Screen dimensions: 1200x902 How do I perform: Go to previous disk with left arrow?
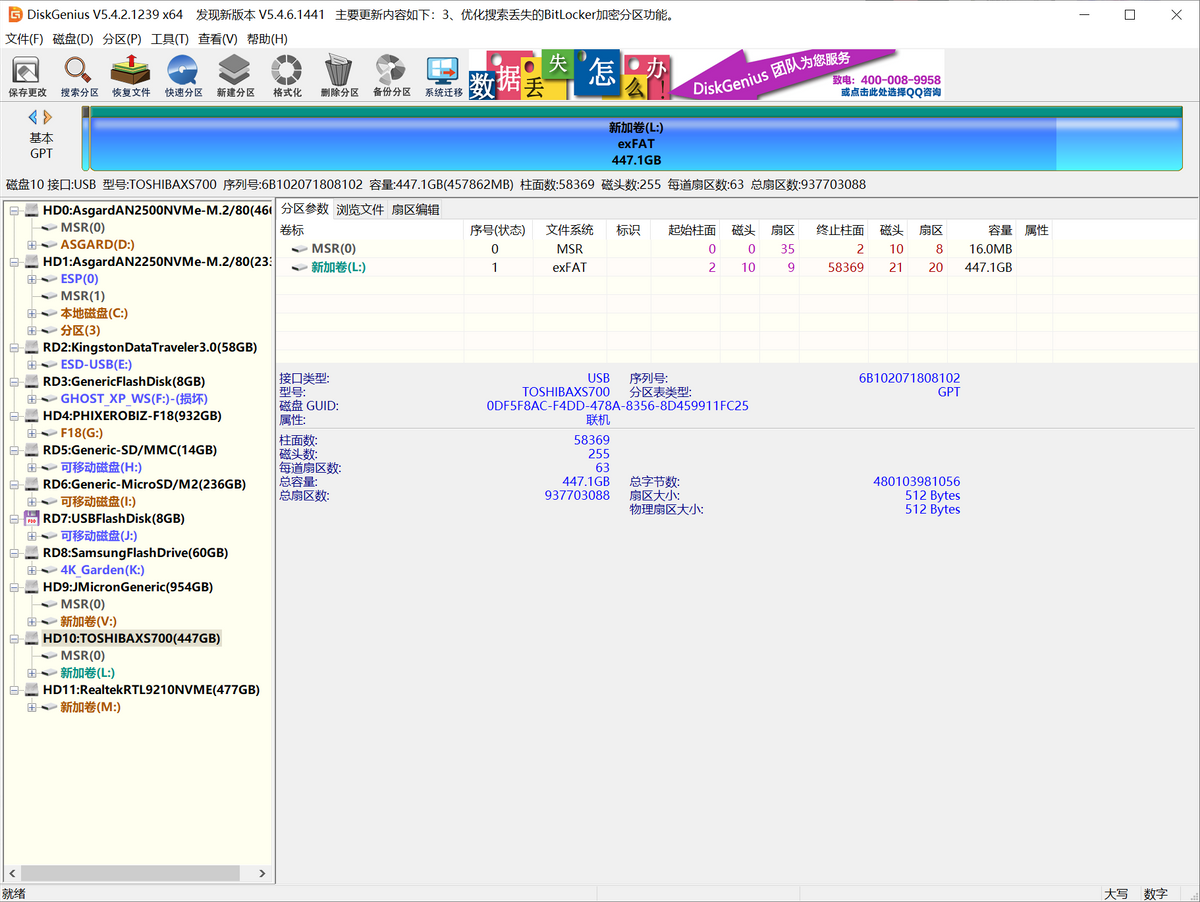[x=33, y=117]
